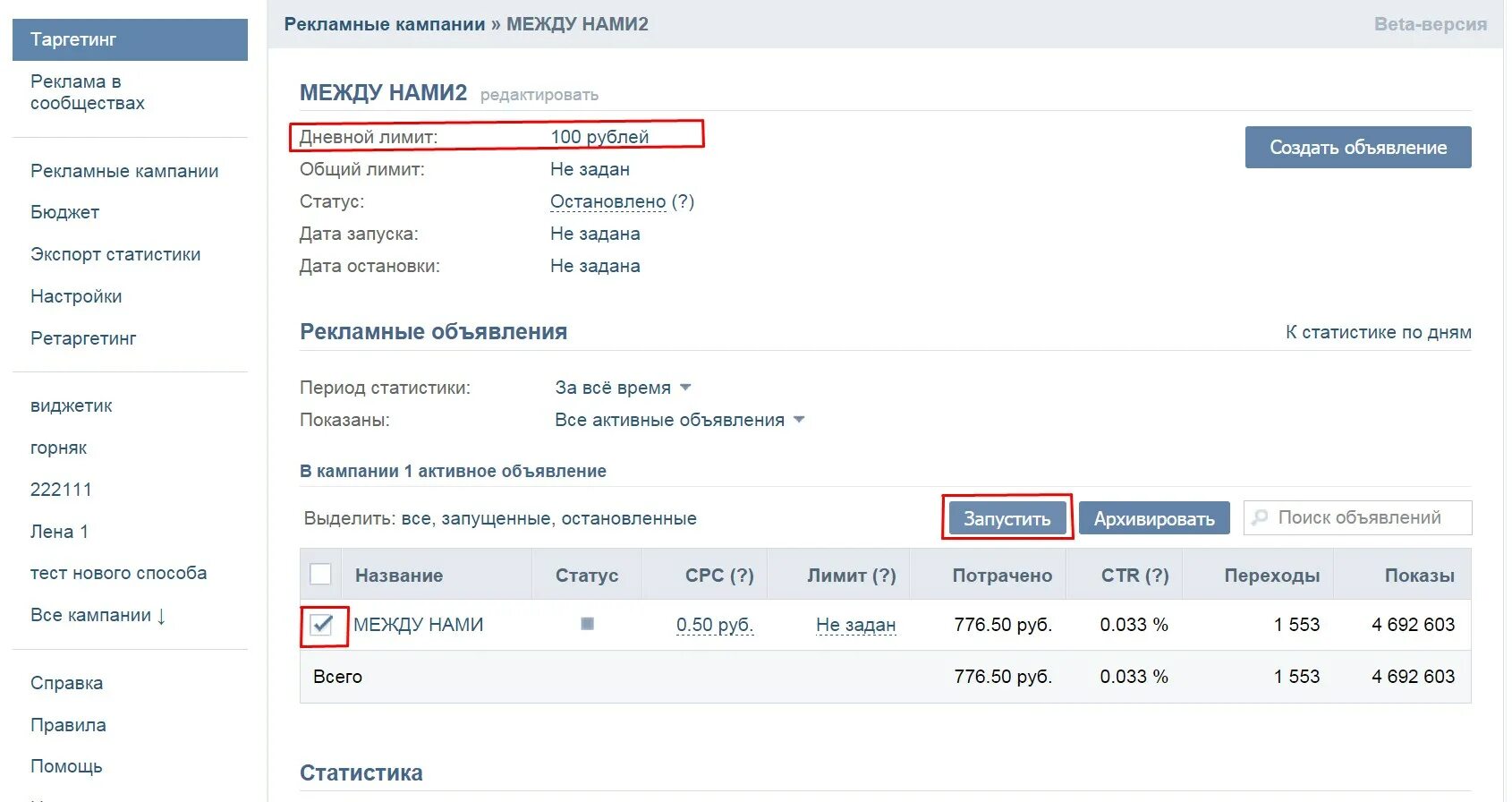This screenshot has width=1512, height=802.
Task: Select the виджетик campaign
Action: tap(72, 405)
